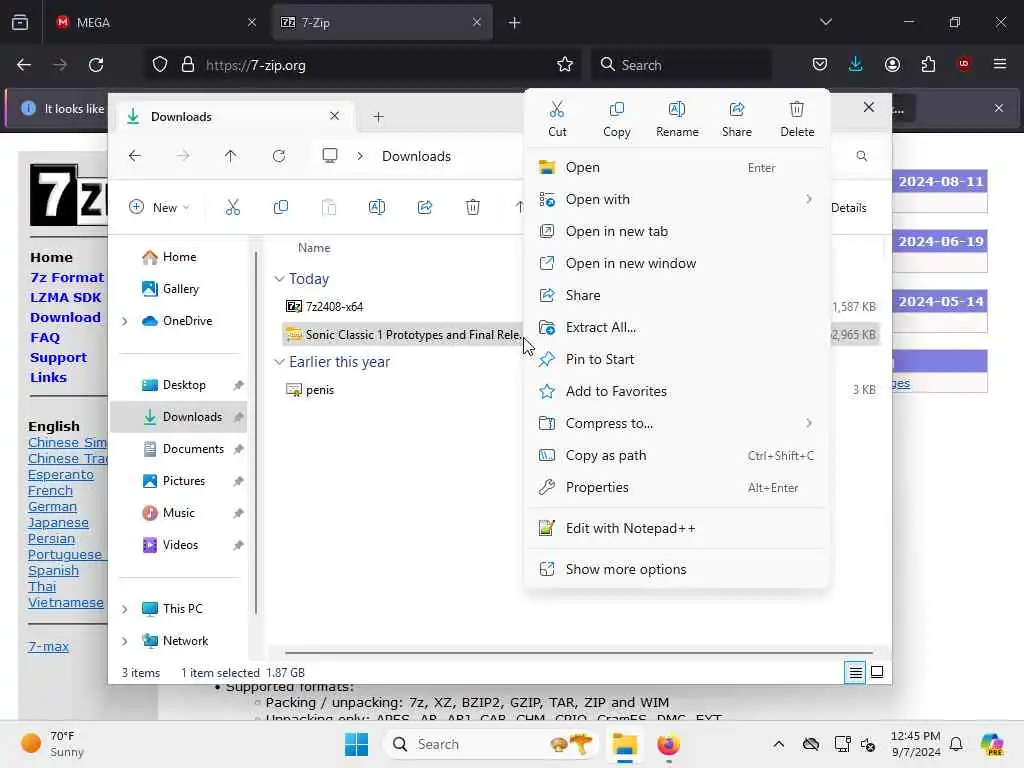Open Firefox hamburger application menu
Image resolution: width=1024 pixels, height=768 pixels.
coord(1000,64)
